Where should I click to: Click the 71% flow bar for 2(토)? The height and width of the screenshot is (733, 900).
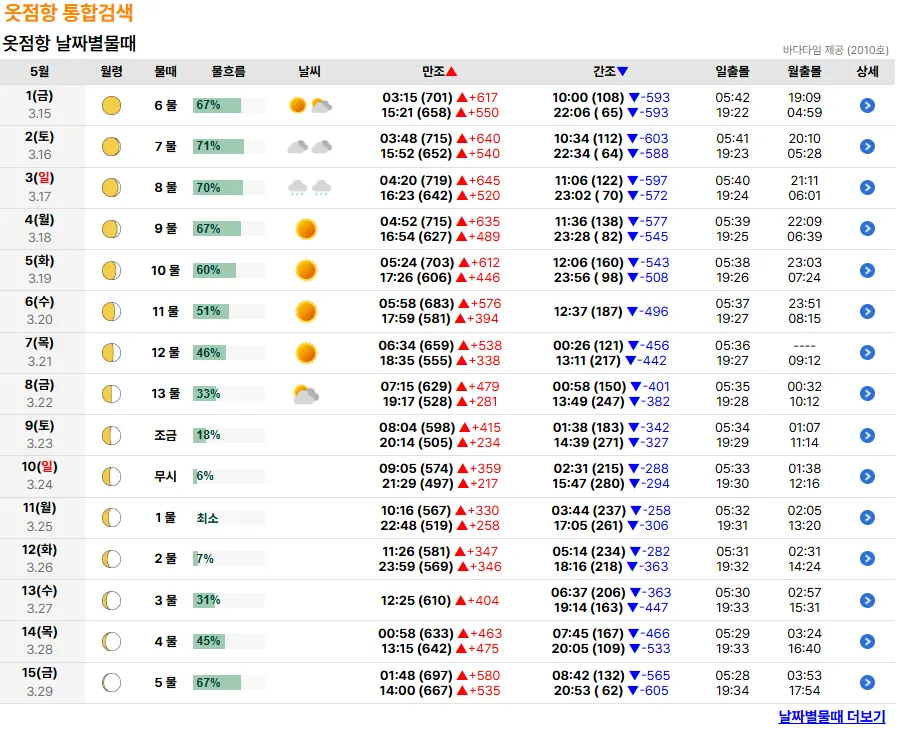point(229,146)
